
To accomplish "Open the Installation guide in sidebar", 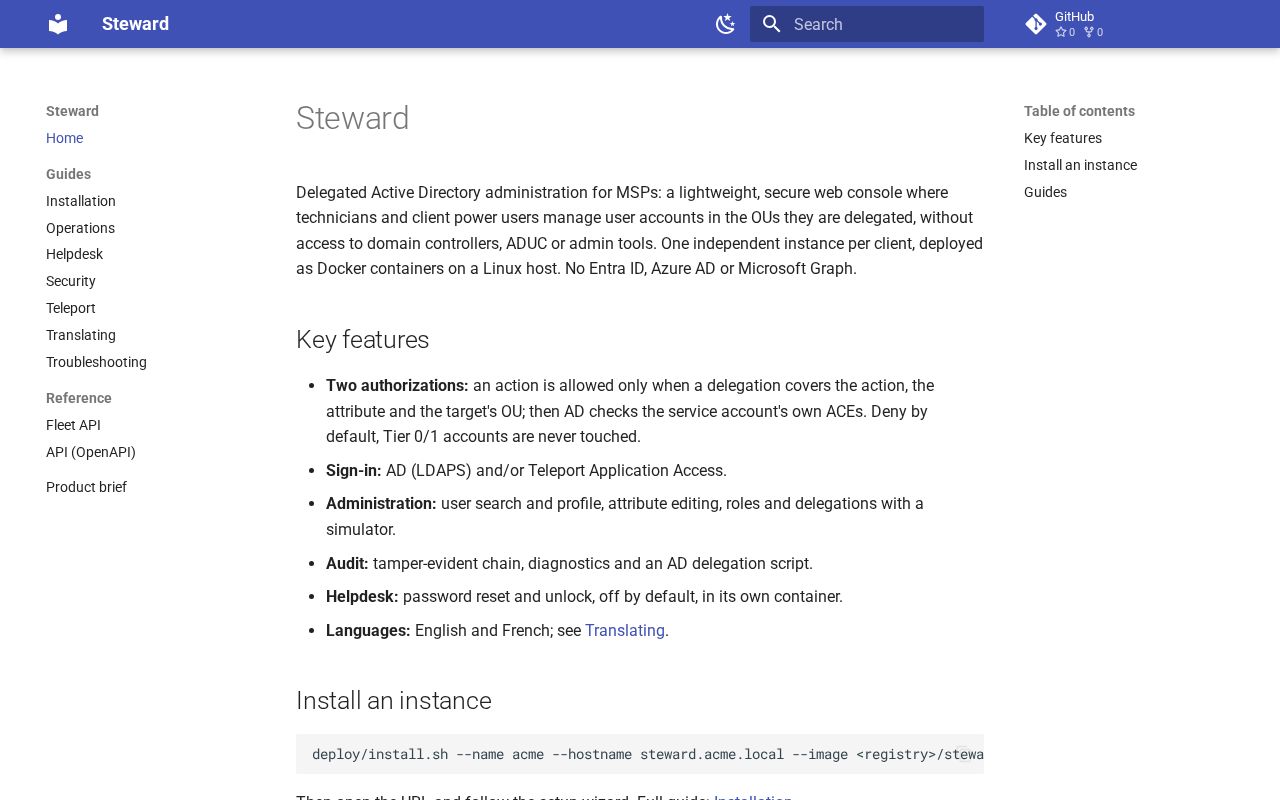I will coord(81,201).
